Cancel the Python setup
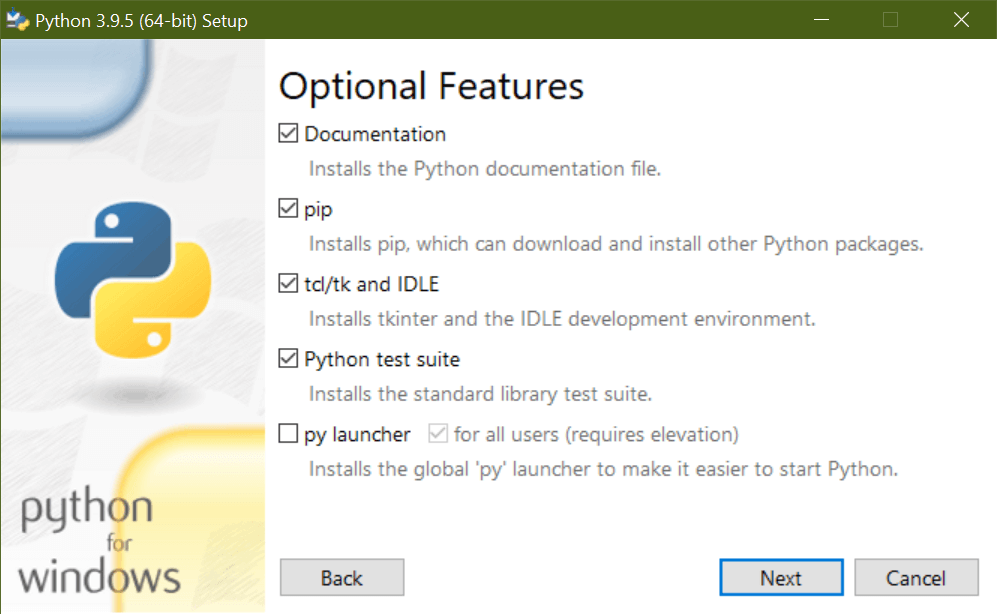Screen dimensions: 997x614 (x=915, y=577)
